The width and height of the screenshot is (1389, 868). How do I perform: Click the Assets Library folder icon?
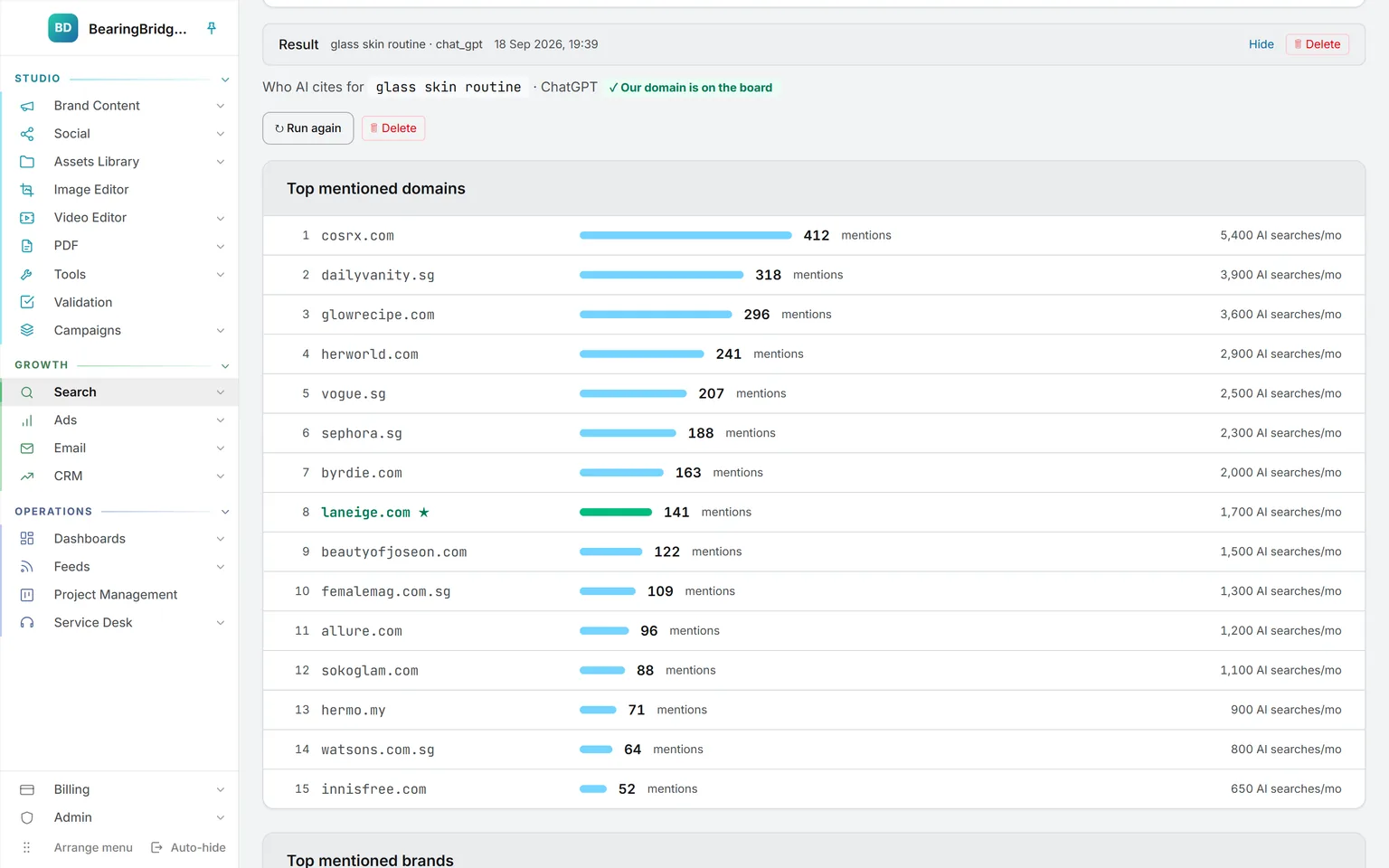[27, 162]
